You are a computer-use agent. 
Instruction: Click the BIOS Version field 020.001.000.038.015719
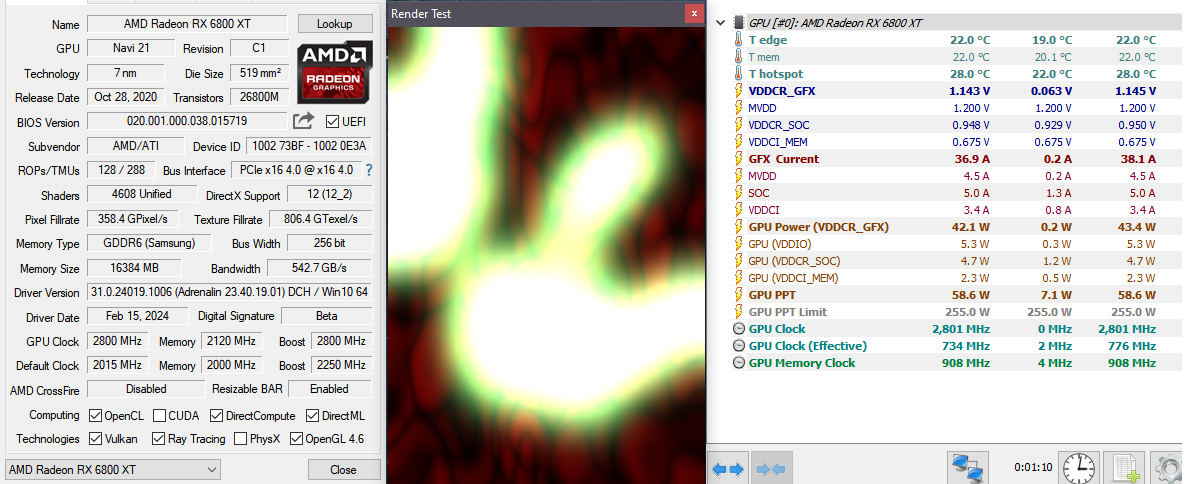(187, 122)
